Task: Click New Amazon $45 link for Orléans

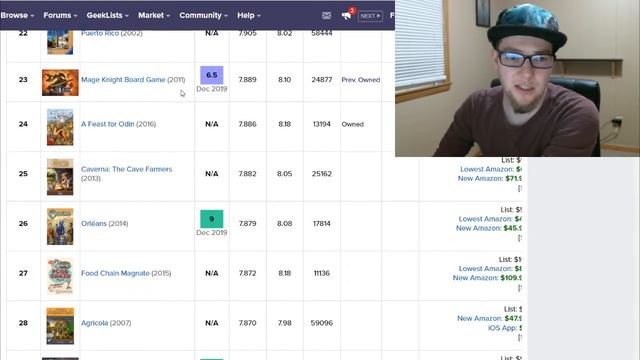Action: tap(489, 228)
